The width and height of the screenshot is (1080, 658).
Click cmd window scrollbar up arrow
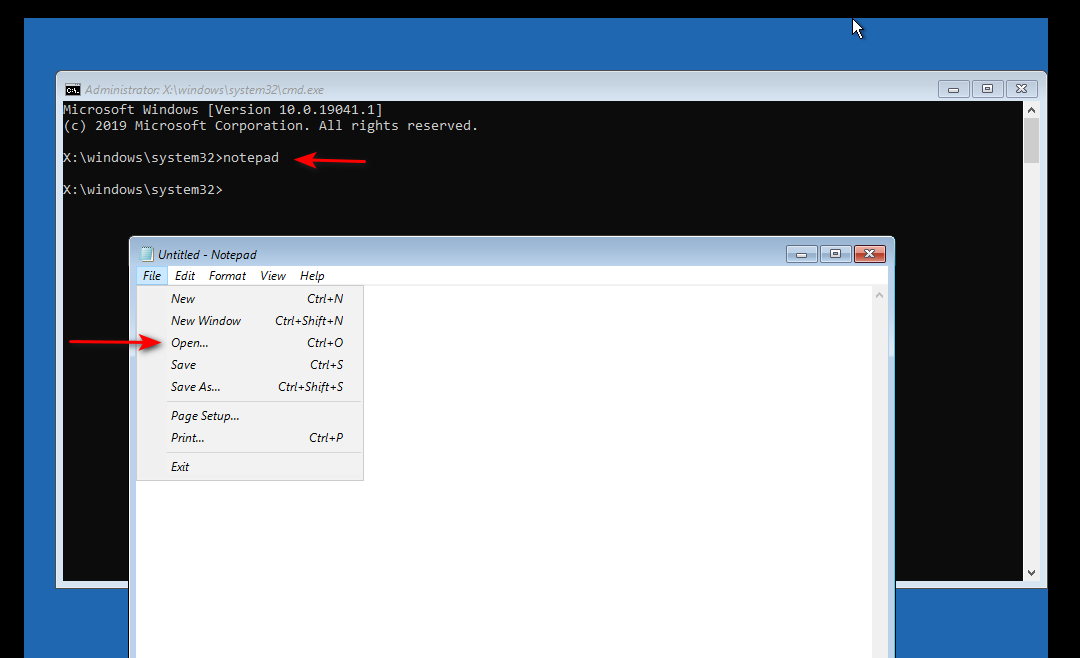coord(1031,110)
